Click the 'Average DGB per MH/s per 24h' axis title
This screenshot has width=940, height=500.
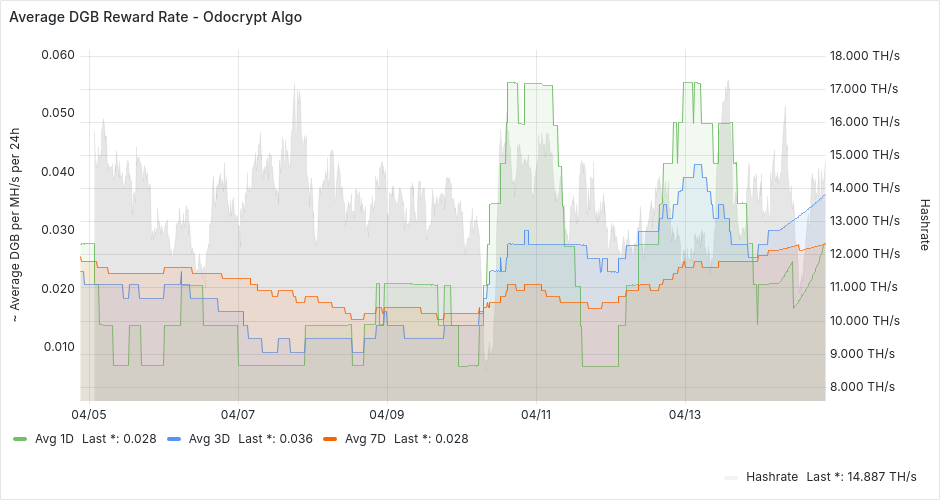pyautogui.click(x=15, y=224)
